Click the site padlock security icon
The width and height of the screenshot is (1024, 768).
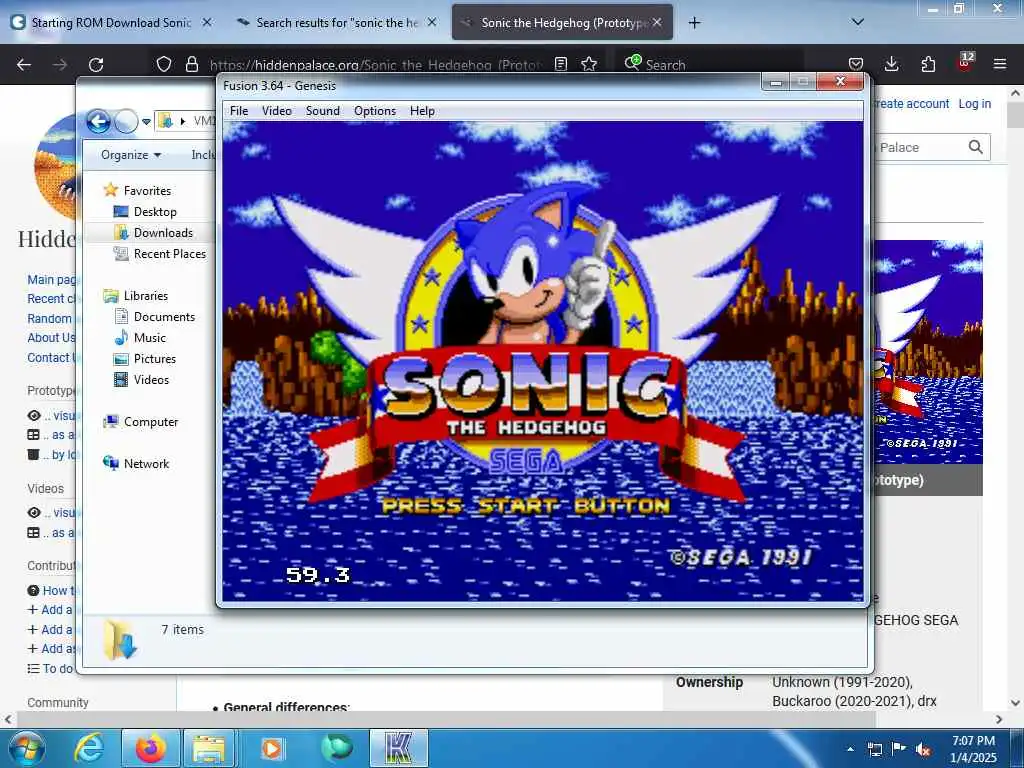191,64
